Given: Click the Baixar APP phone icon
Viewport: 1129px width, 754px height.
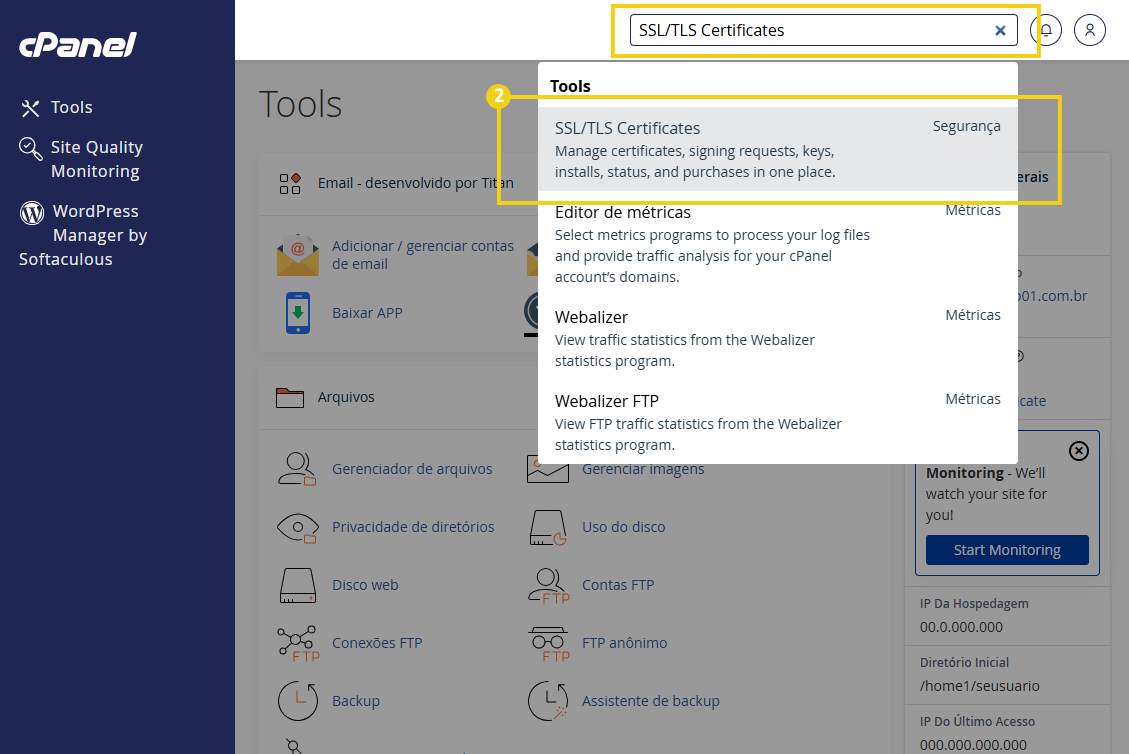Looking at the screenshot, I should (x=297, y=313).
